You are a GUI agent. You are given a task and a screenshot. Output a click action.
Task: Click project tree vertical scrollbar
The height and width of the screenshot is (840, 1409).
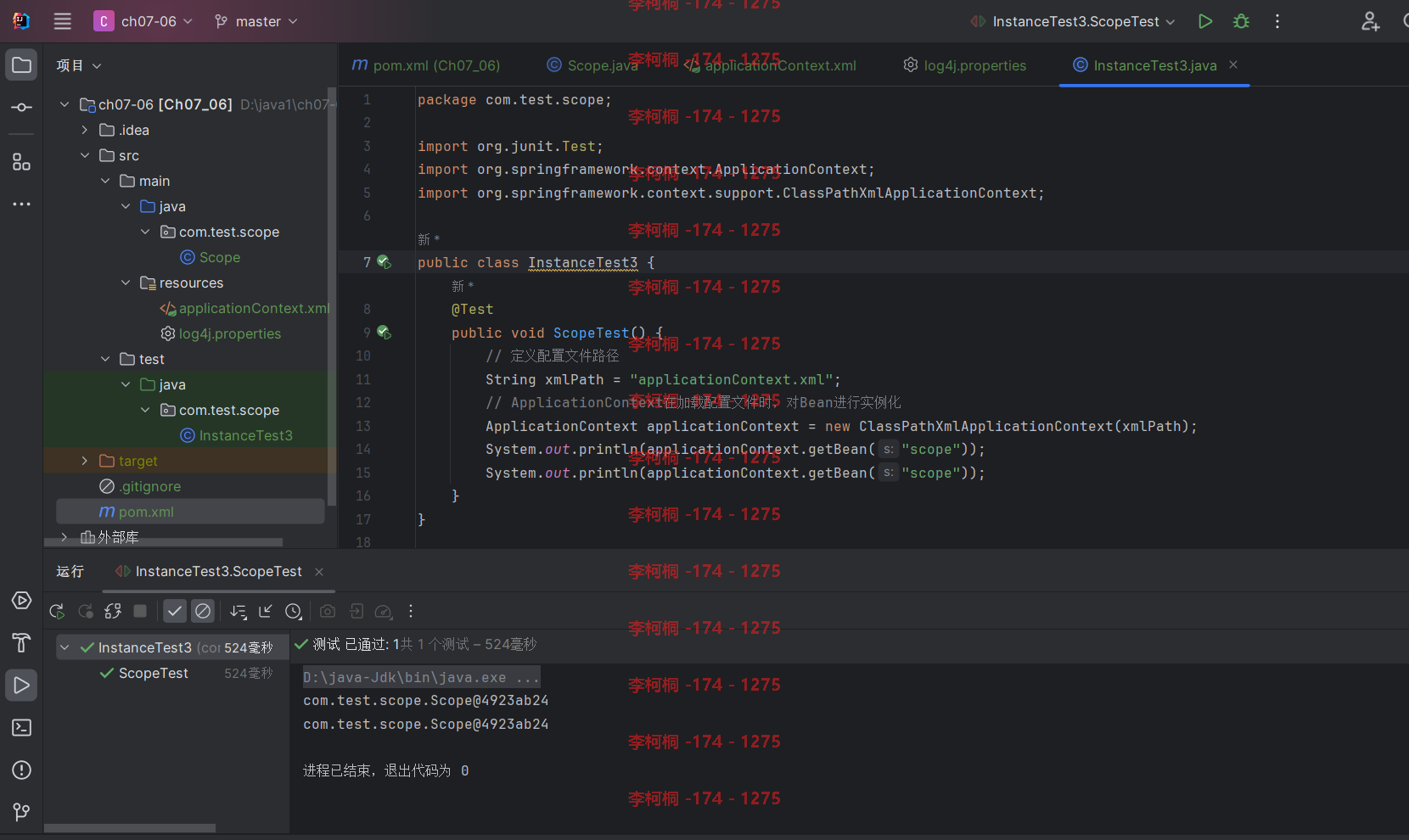pyautogui.click(x=332, y=297)
